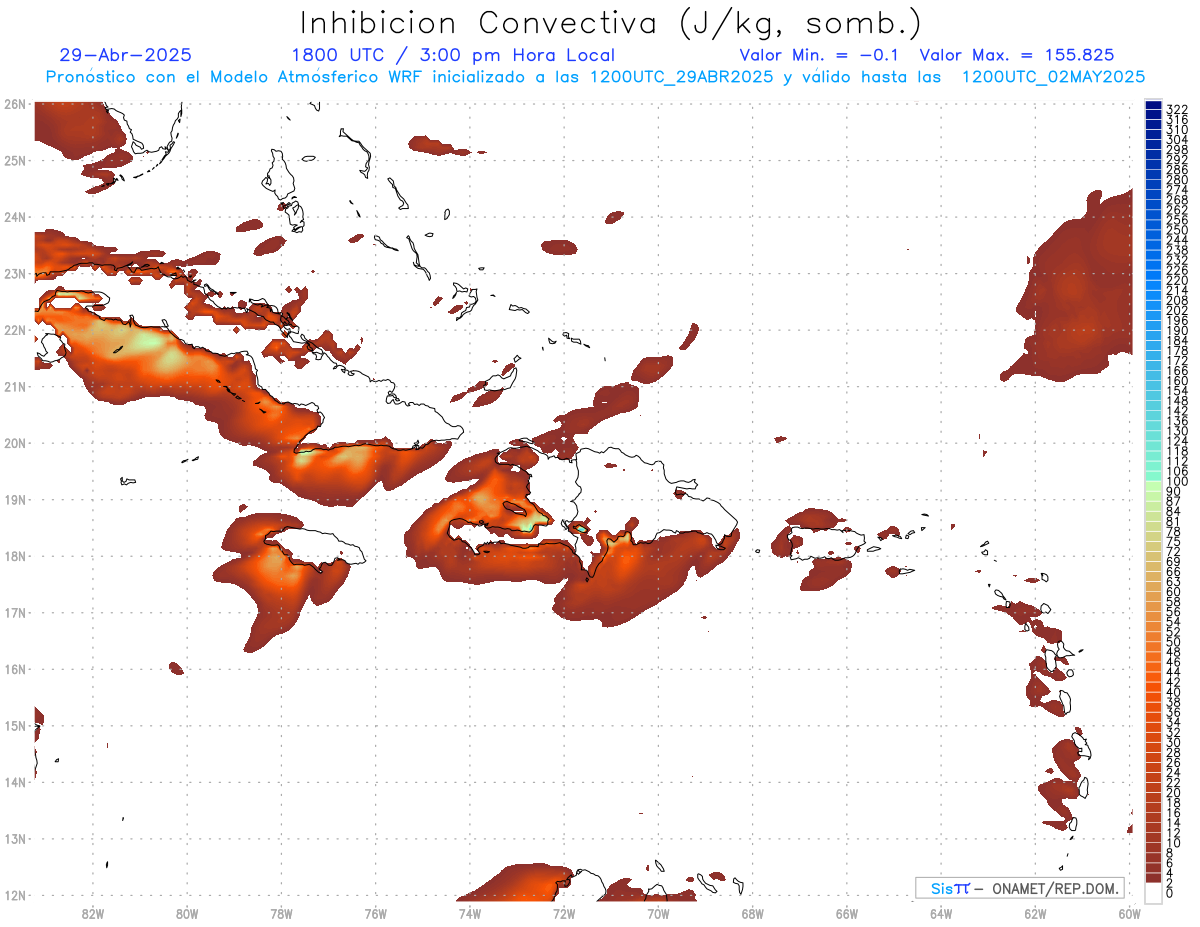Click the "SisTT - ONAMET/REP.DOM." credit box
This screenshot has height=927, width=1200.
click(1020, 888)
